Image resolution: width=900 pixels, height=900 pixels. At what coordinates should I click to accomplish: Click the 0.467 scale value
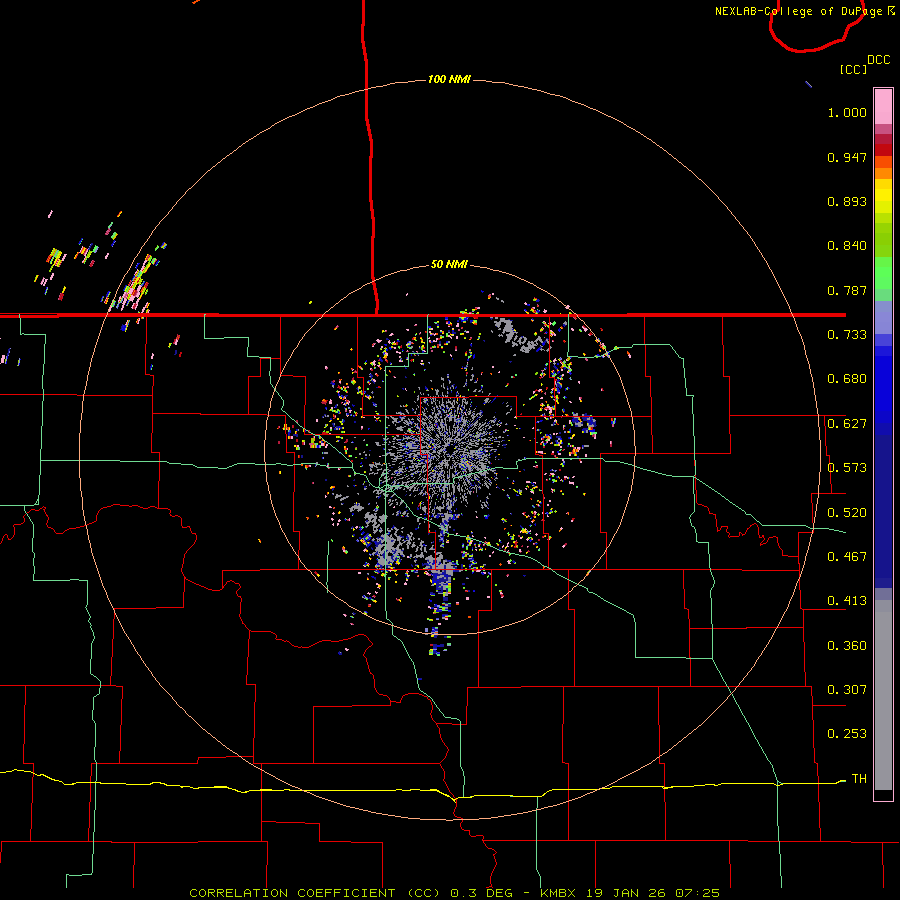coord(847,557)
